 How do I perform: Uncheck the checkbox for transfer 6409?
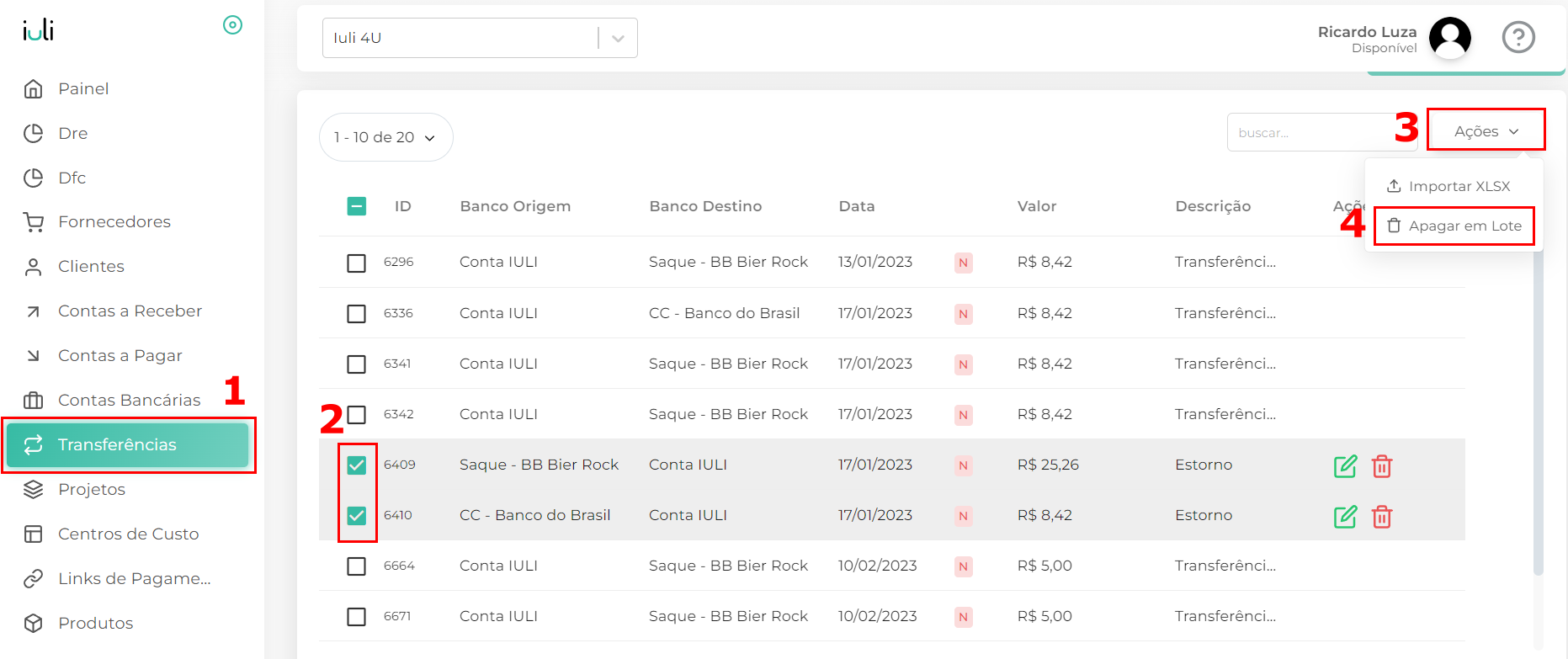[x=357, y=465]
